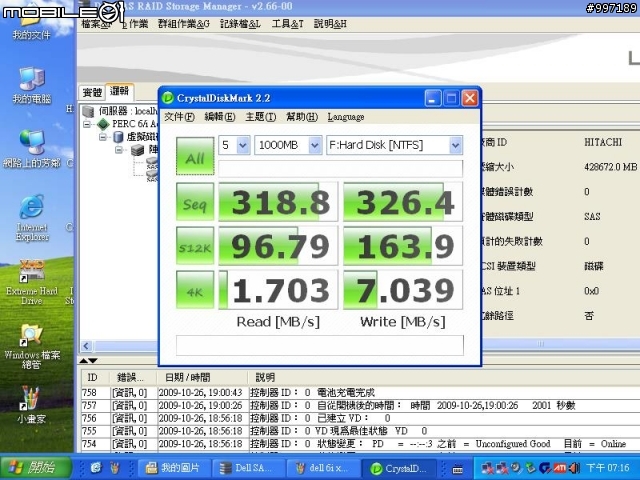Click the Internet Explorer quick launch icon
Viewport: 640px width, 480px height.
(96, 468)
